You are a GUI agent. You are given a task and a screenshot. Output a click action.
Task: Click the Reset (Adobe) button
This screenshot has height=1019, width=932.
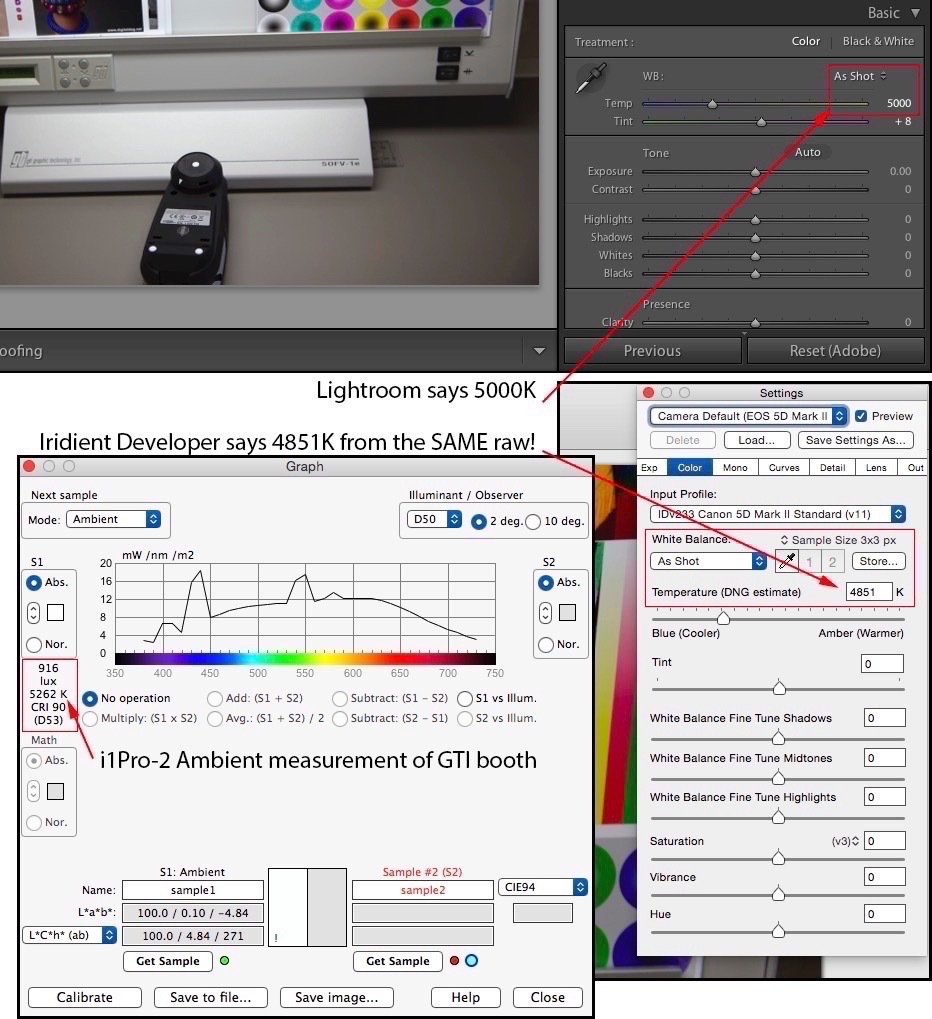point(836,350)
